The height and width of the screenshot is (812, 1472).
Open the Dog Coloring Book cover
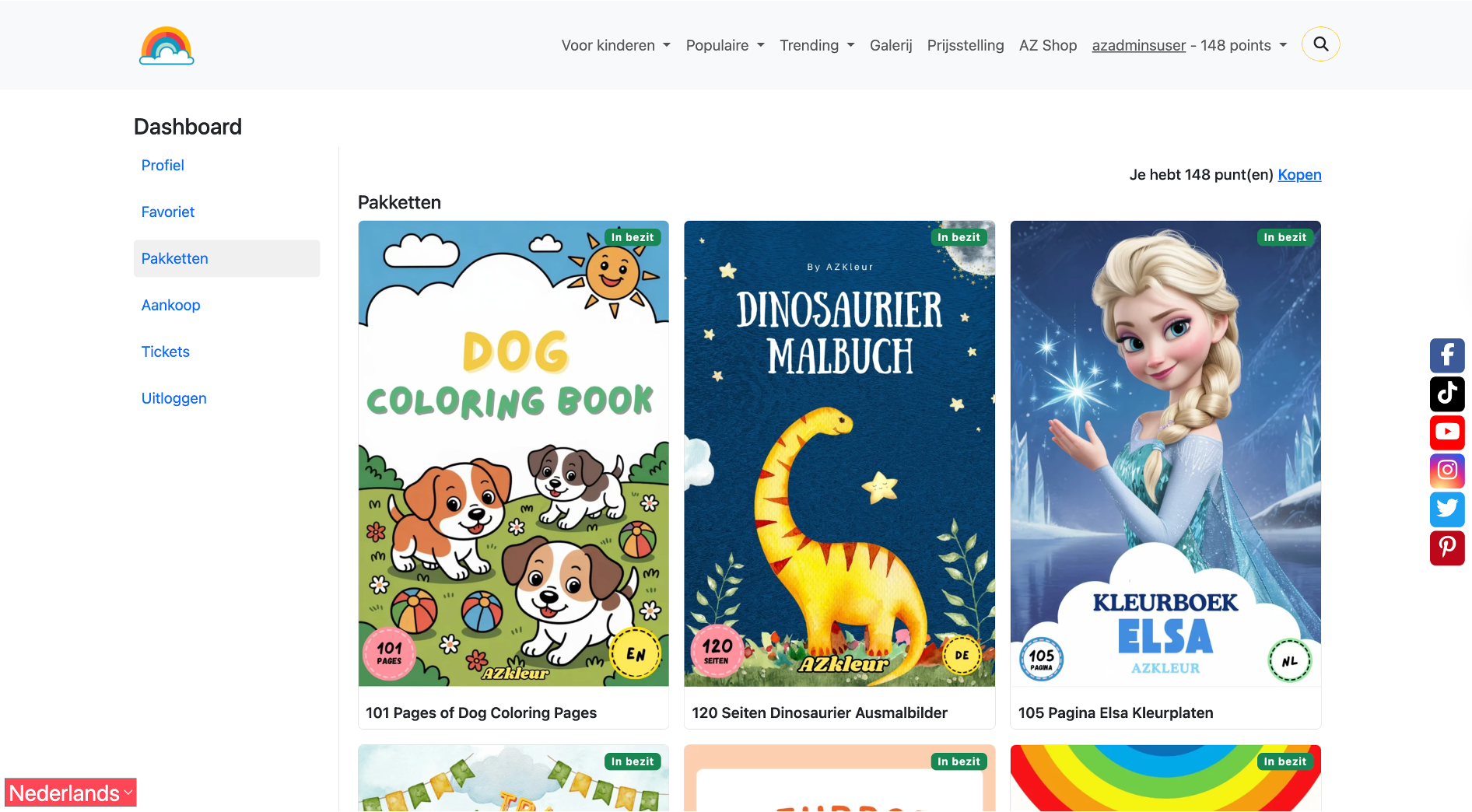pos(513,453)
